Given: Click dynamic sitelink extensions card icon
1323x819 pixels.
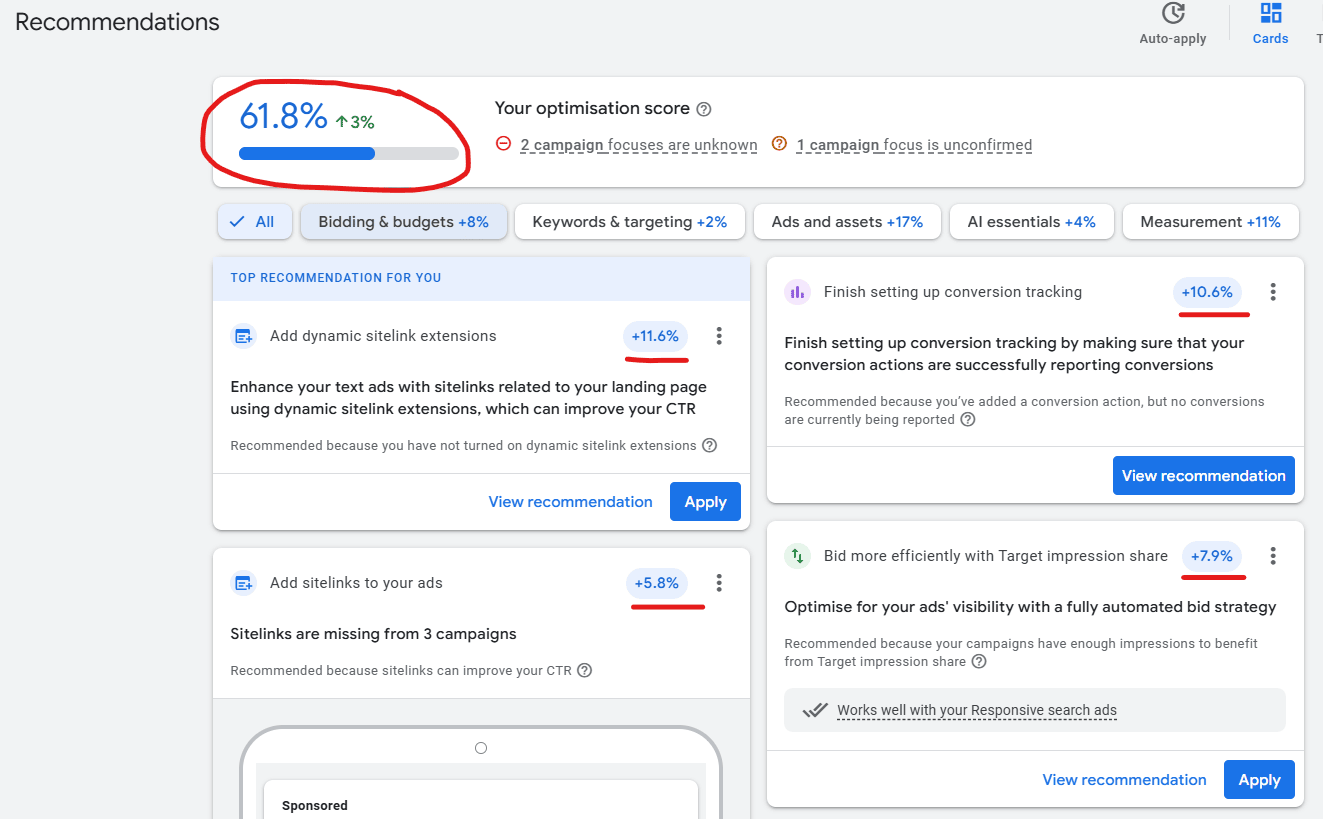Looking at the screenshot, I should point(244,336).
